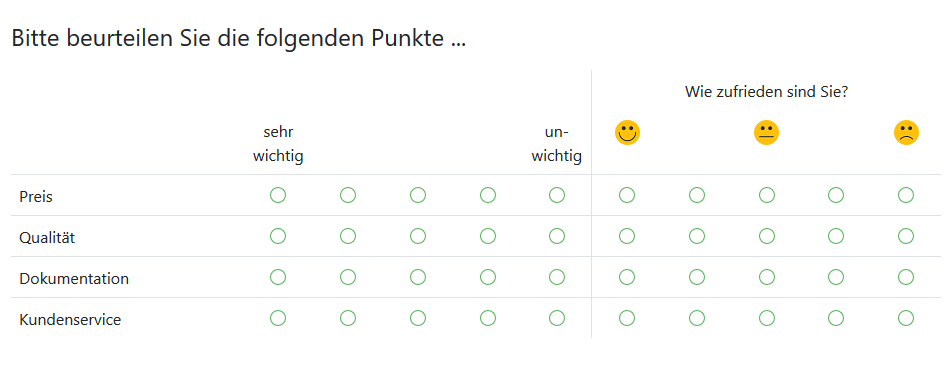
Task: Choose fourth importance option for Kundenservice
Action: click(488, 318)
